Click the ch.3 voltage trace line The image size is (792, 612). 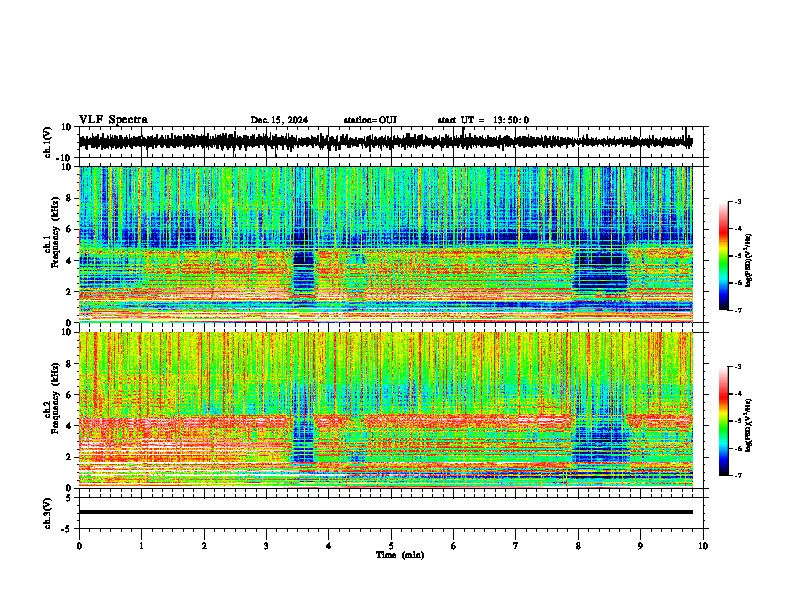385,512
